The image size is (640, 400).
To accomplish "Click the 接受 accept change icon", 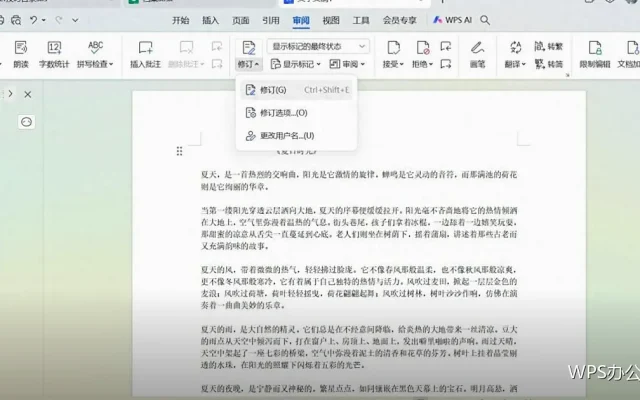I will 393,48.
